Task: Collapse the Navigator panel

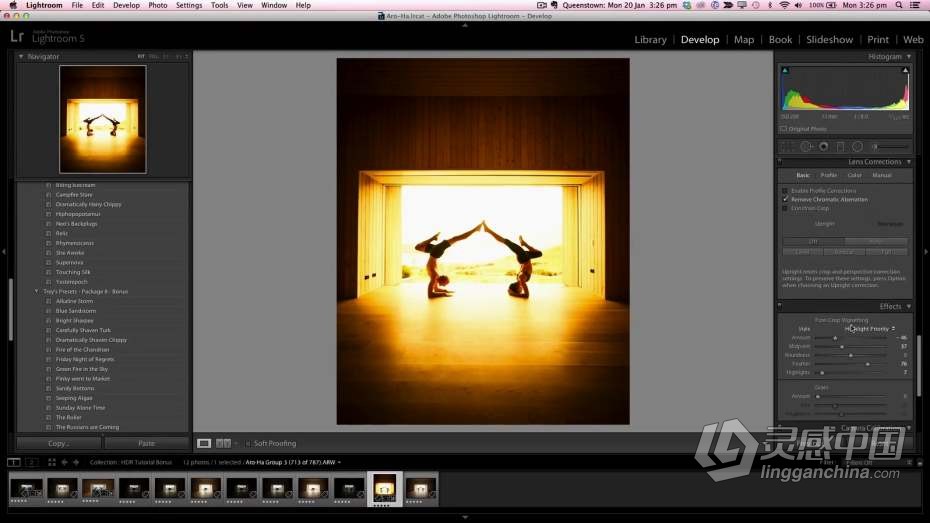Action: point(21,56)
